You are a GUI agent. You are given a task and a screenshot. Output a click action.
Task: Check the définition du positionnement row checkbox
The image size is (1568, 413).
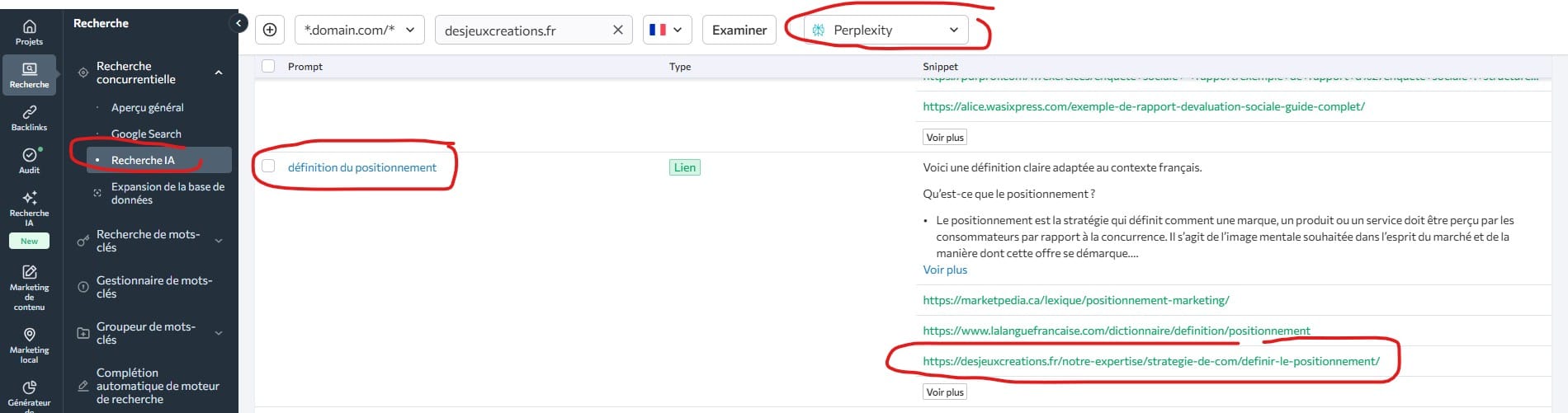(x=268, y=167)
